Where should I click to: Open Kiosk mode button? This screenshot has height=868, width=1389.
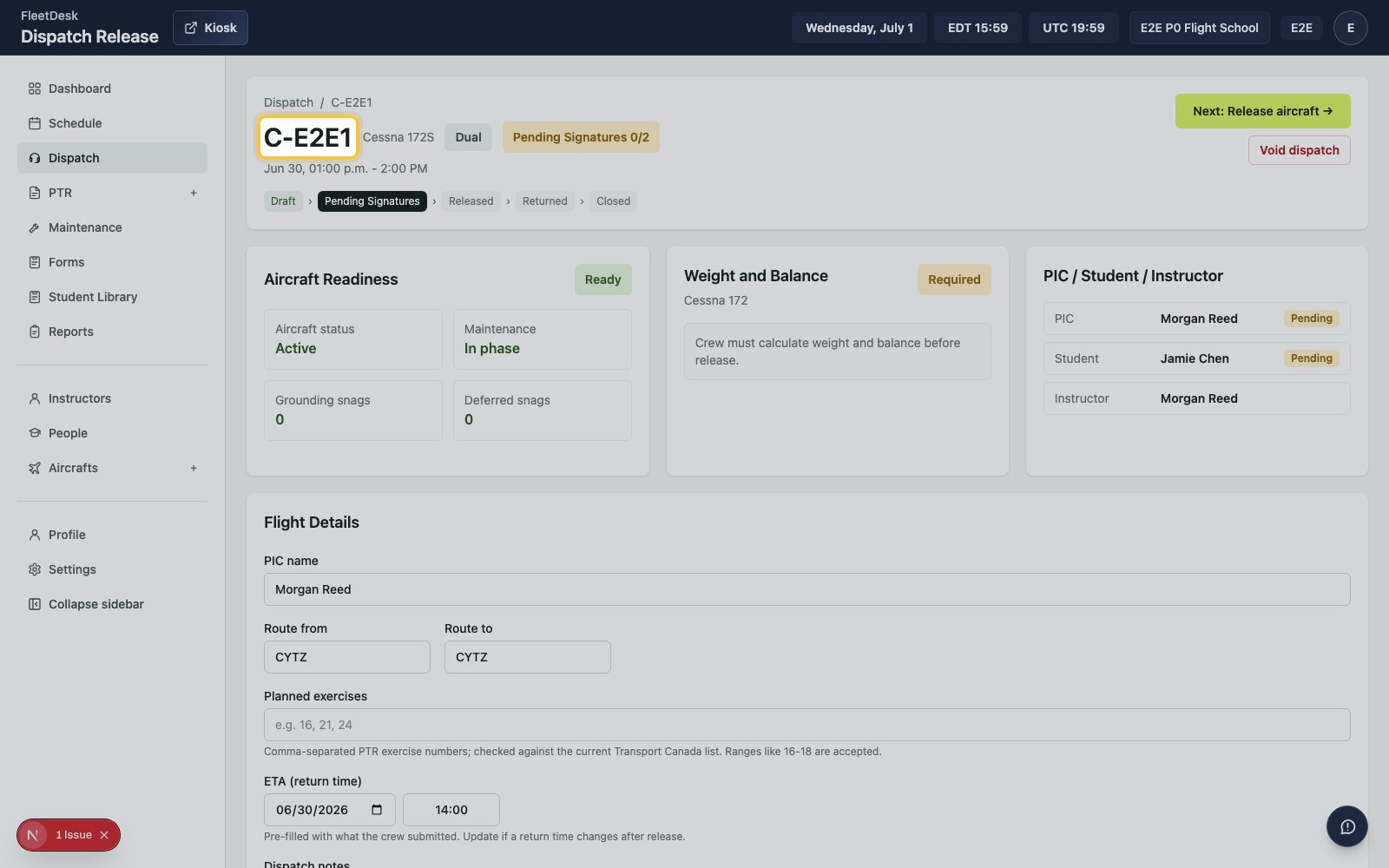210,28
